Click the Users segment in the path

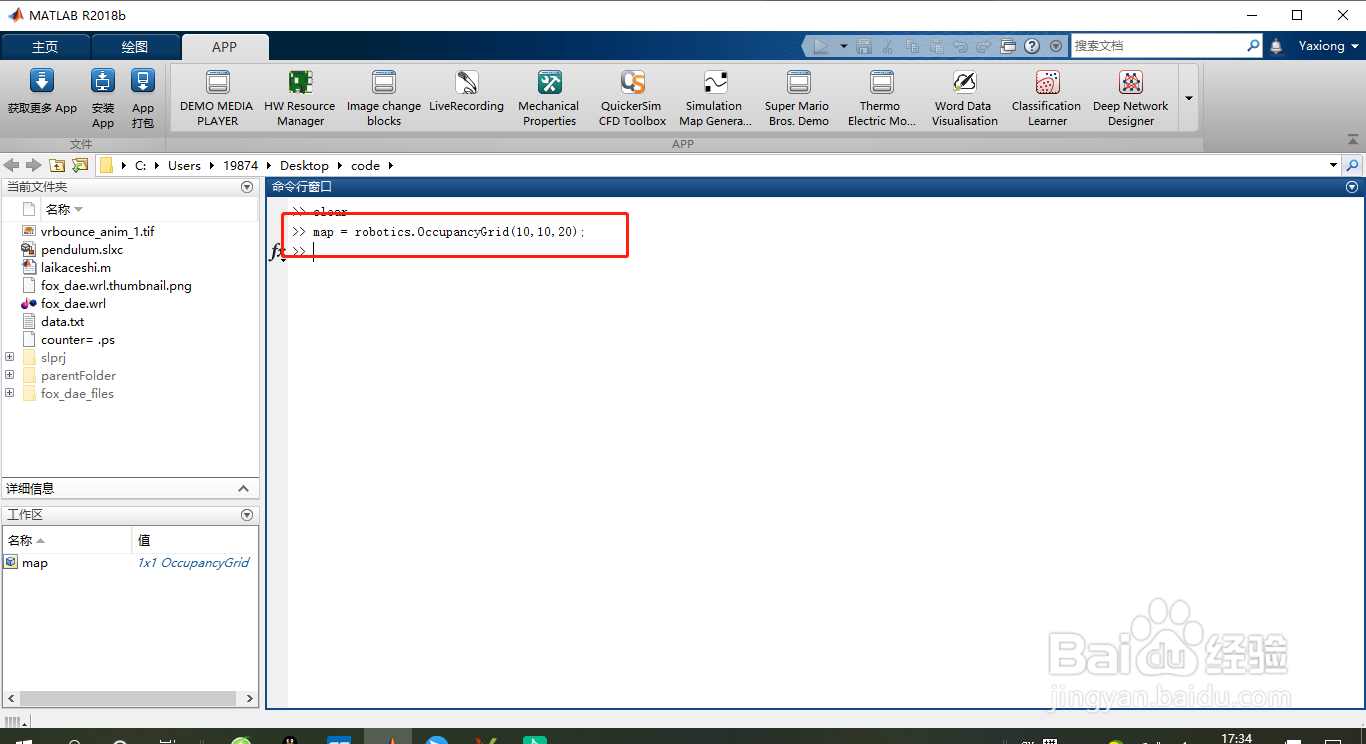[184, 165]
